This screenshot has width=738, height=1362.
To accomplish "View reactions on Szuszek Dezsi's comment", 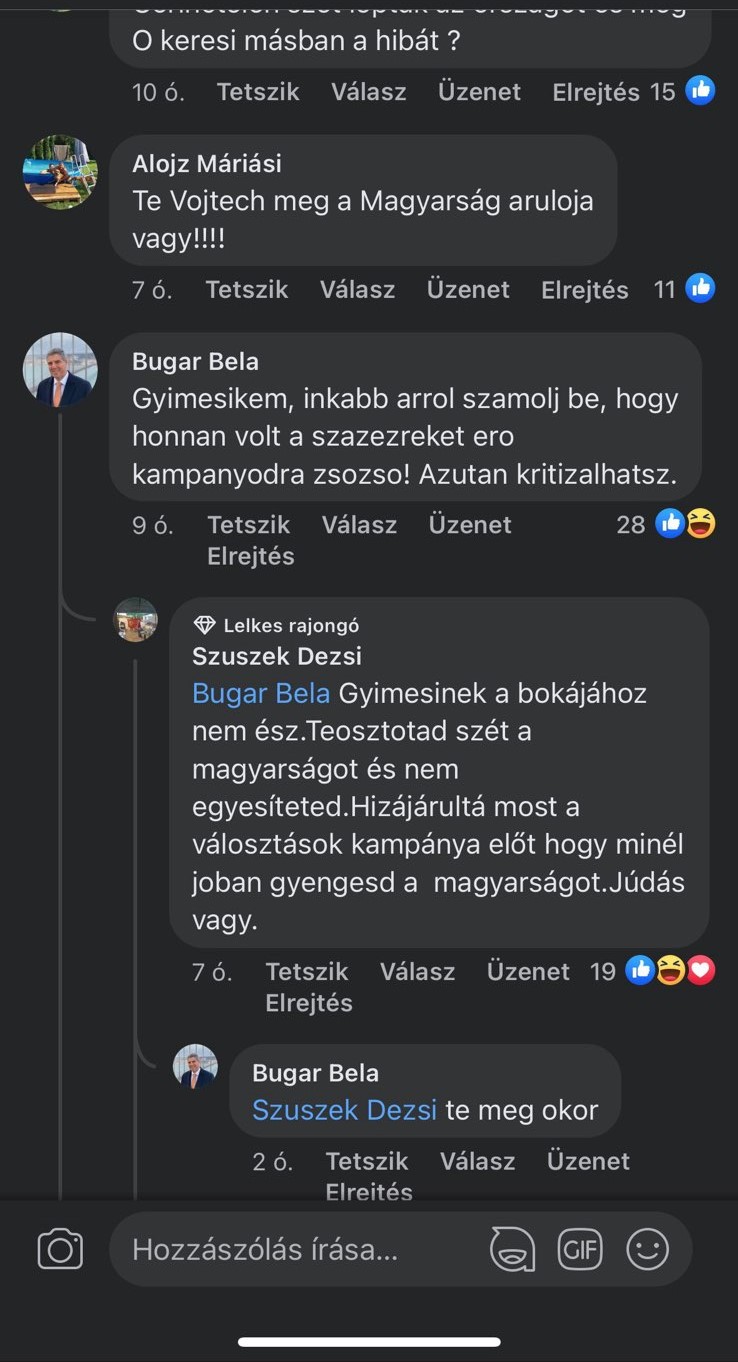I will [670, 970].
